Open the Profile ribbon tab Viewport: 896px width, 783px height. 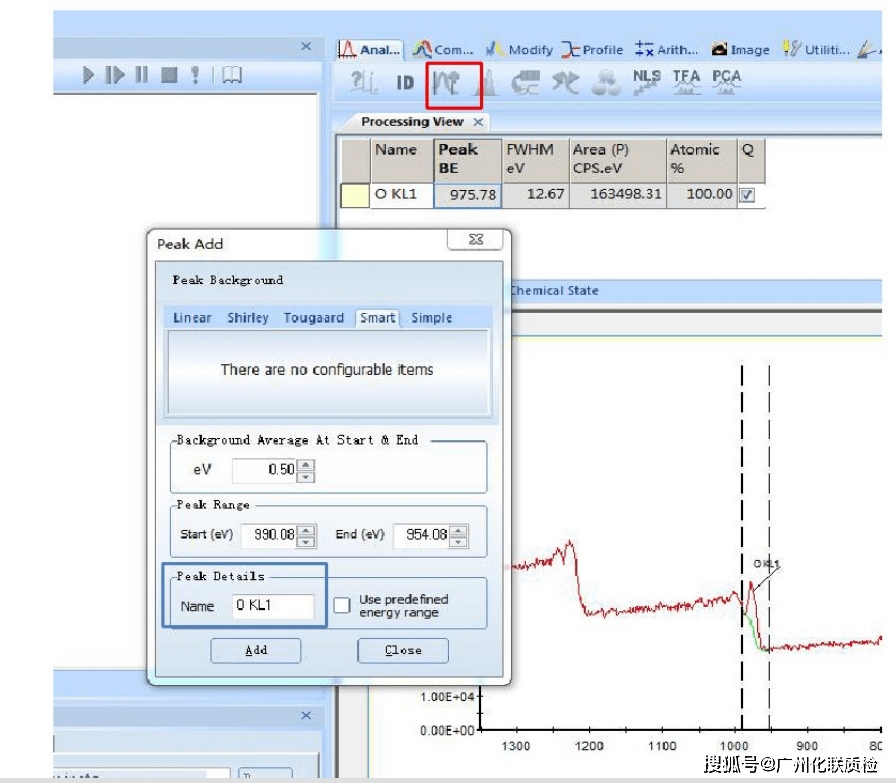tap(592, 50)
